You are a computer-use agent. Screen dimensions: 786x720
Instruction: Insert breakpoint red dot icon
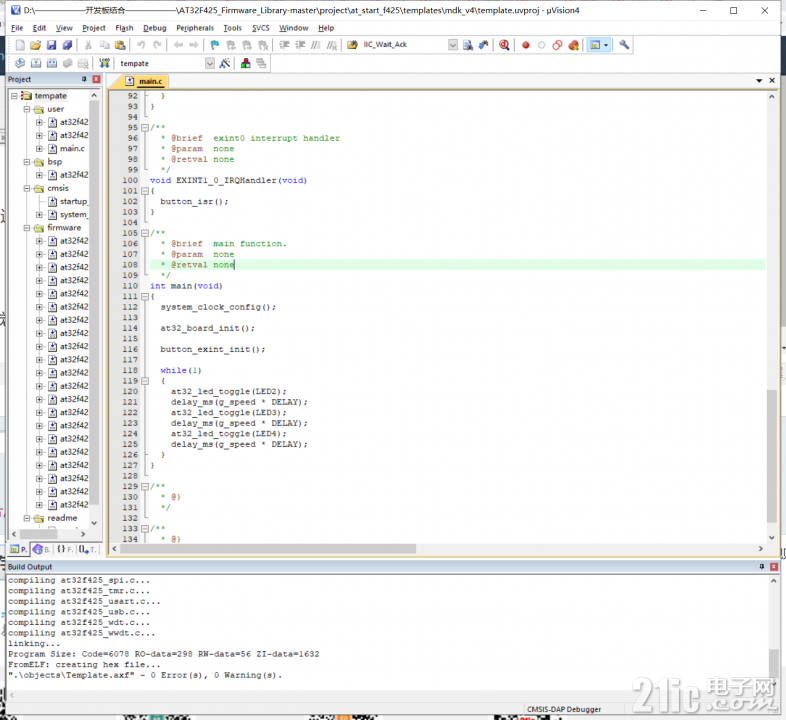click(x=525, y=45)
